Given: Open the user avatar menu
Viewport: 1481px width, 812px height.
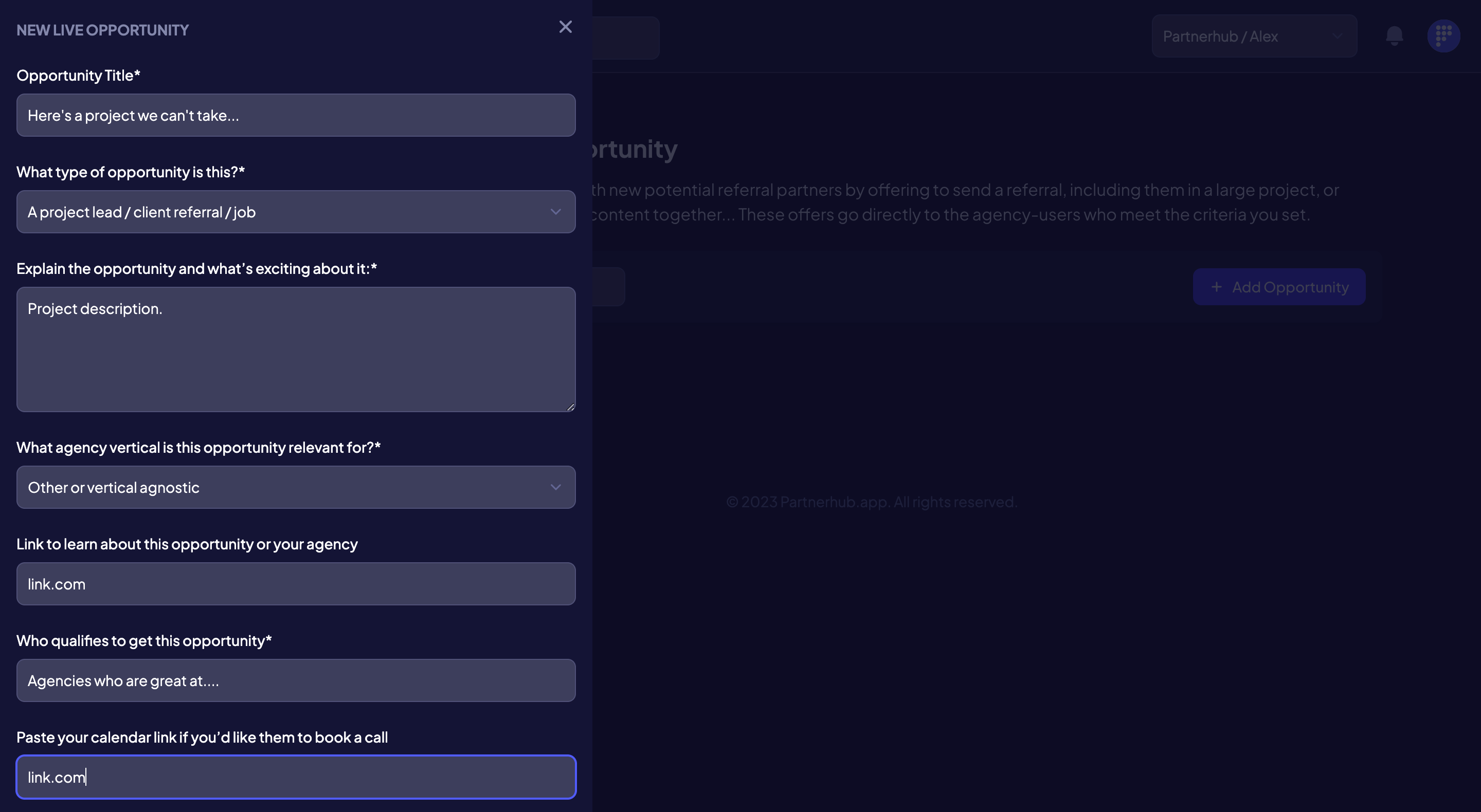Looking at the screenshot, I should click(x=1443, y=36).
